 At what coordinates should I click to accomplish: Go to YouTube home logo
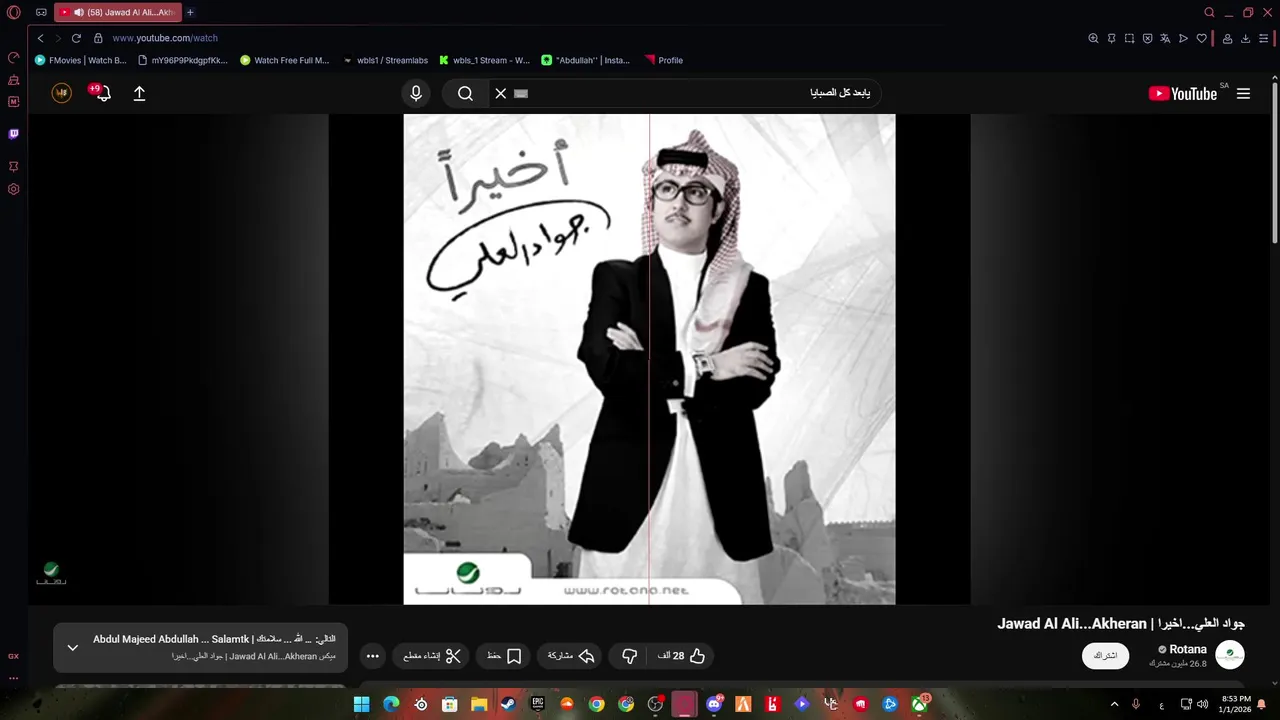pyautogui.click(x=1183, y=93)
